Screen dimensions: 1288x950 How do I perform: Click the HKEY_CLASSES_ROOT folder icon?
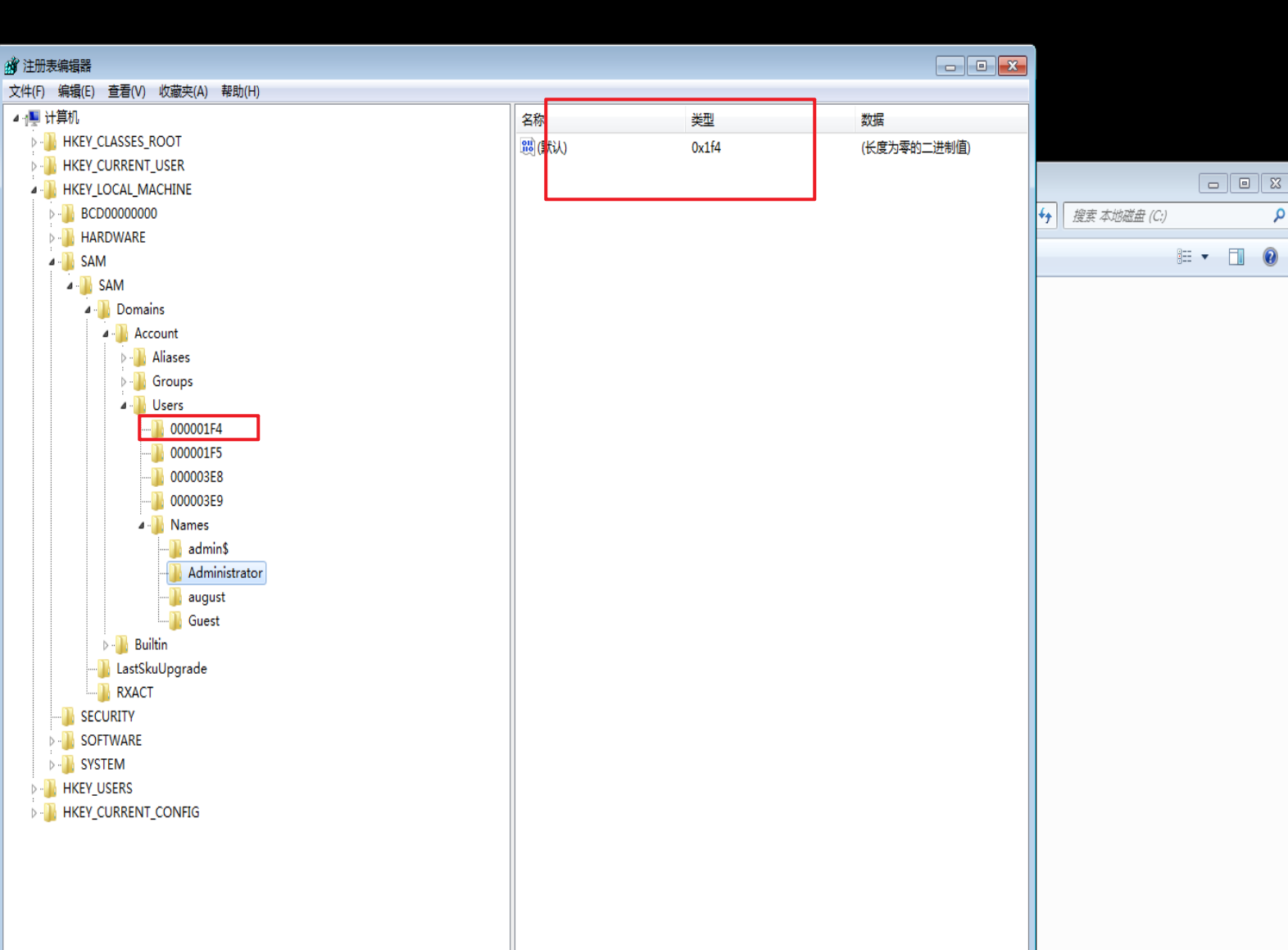coord(51,142)
